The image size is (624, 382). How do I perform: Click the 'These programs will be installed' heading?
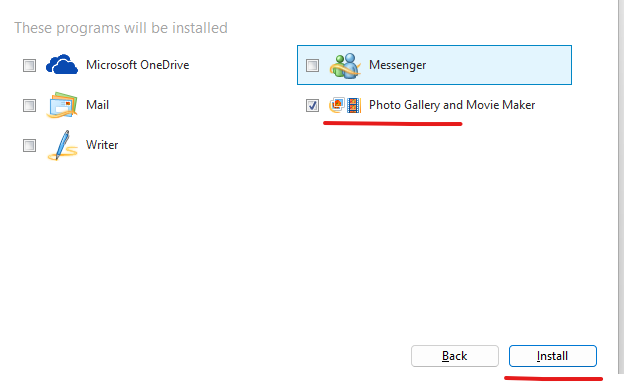tap(121, 28)
